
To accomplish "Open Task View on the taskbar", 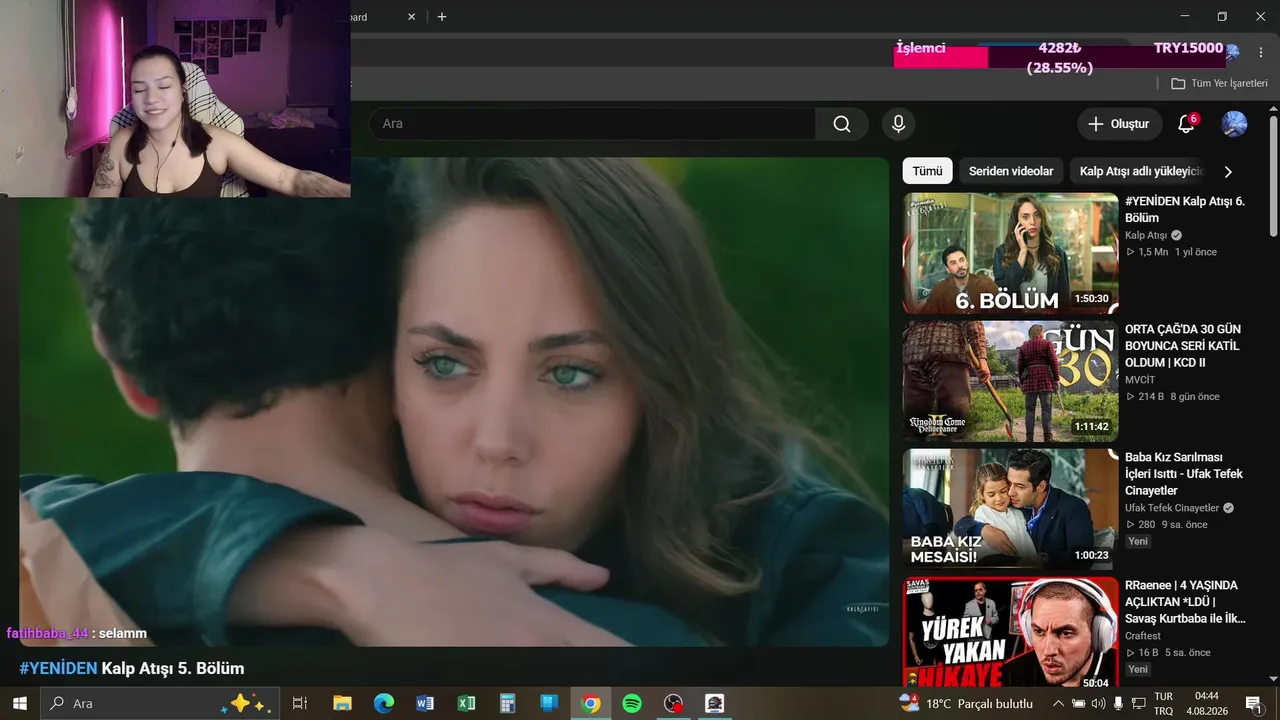I will tap(299, 703).
